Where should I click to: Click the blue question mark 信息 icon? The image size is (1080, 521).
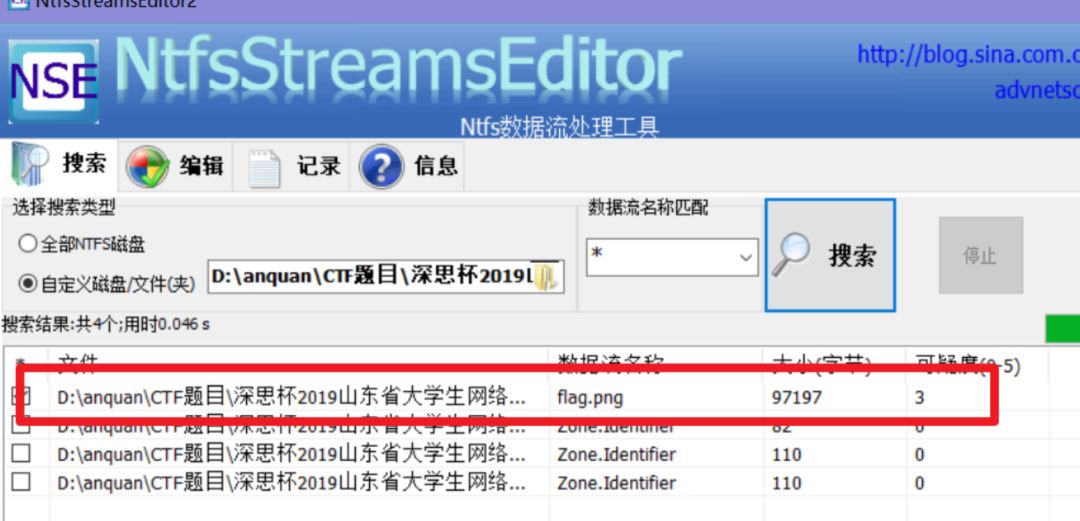click(x=381, y=167)
